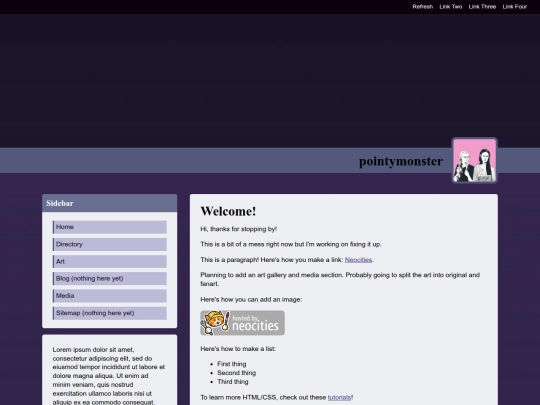Click the Sidebar heading
Screen dimensions: 540x405
[60, 203]
